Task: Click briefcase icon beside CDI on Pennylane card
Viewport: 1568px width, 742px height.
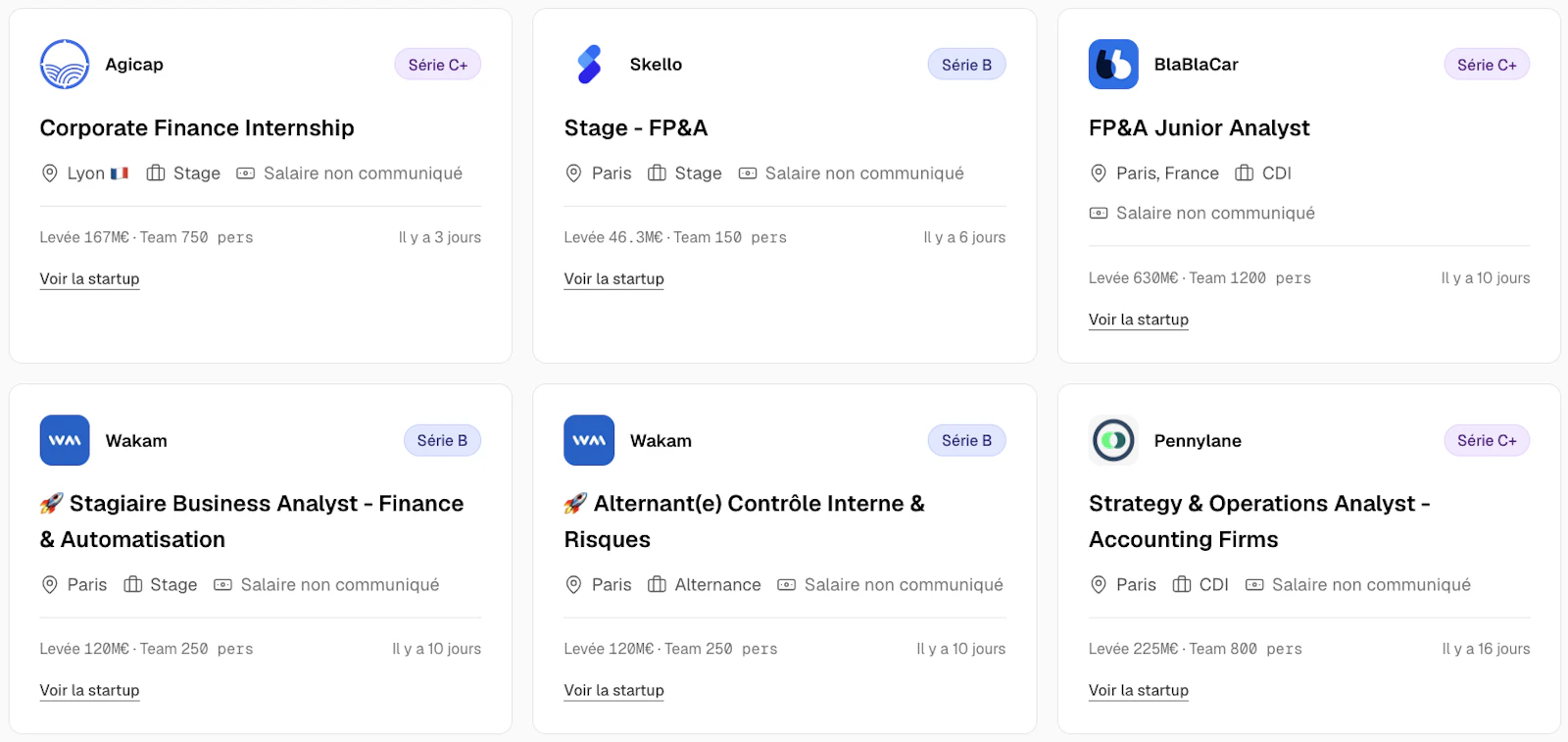Action: [1182, 585]
